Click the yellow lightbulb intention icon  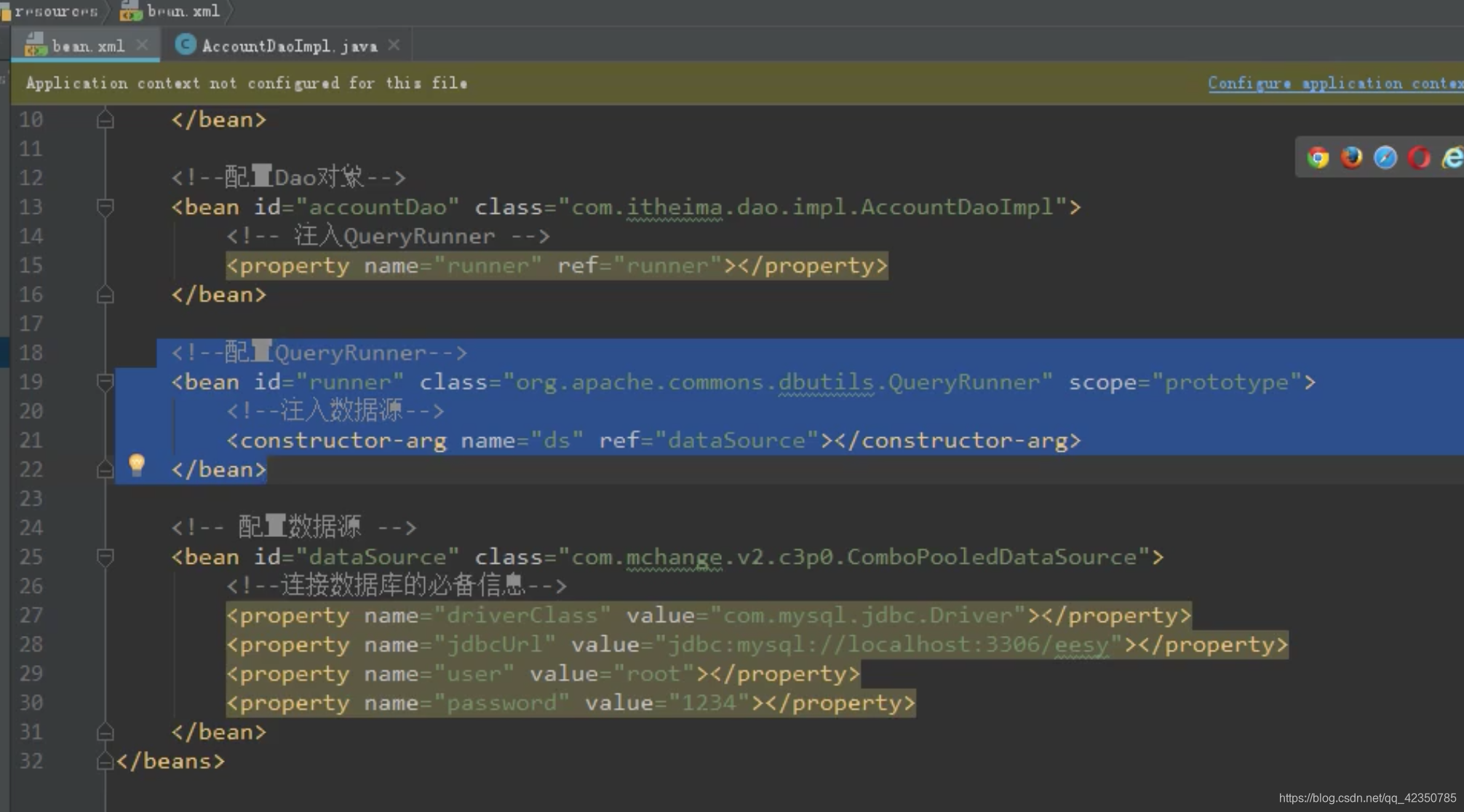pyautogui.click(x=136, y=464)
